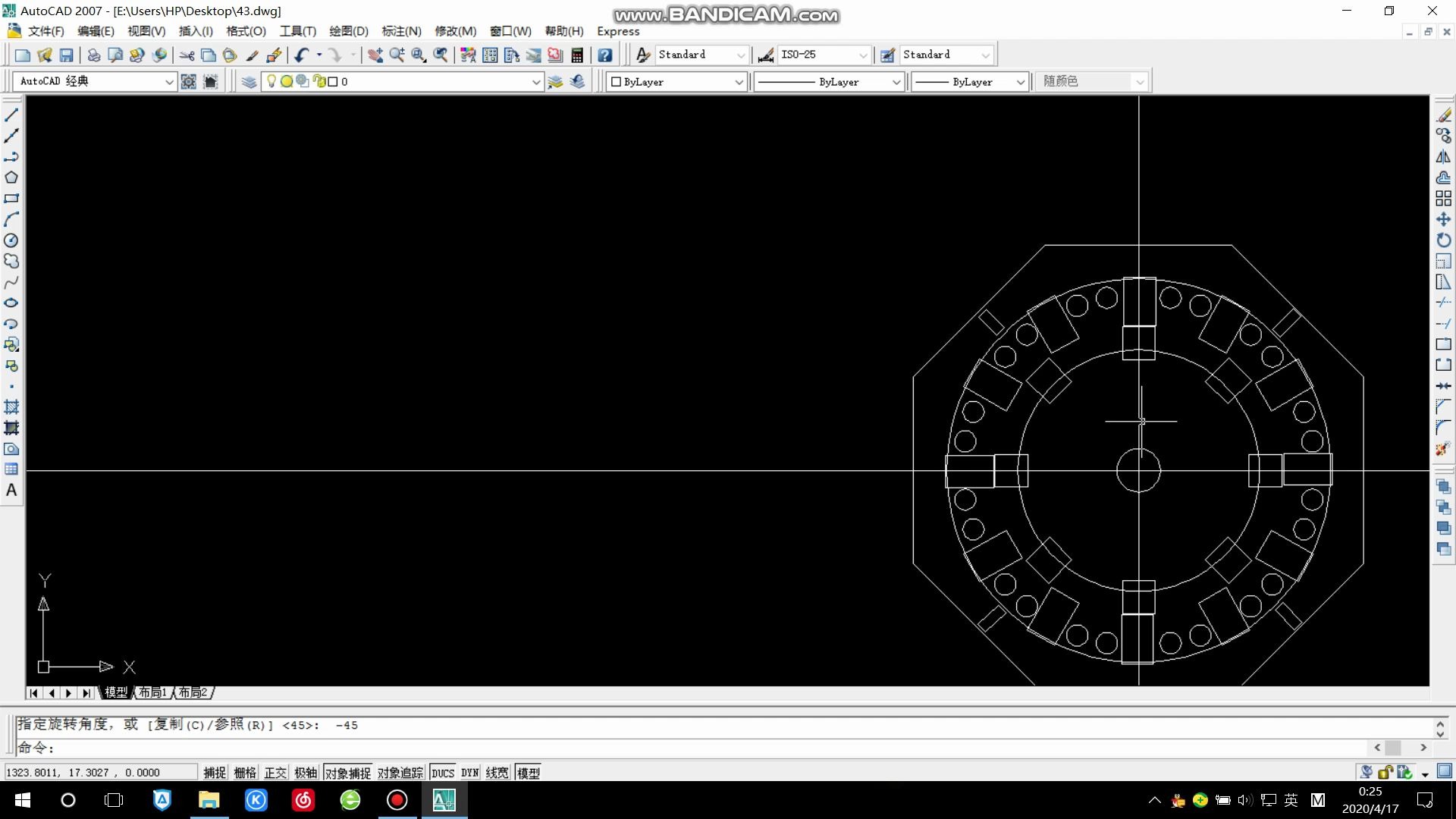Toggle the 栅格 grid display button

(244, 773)
